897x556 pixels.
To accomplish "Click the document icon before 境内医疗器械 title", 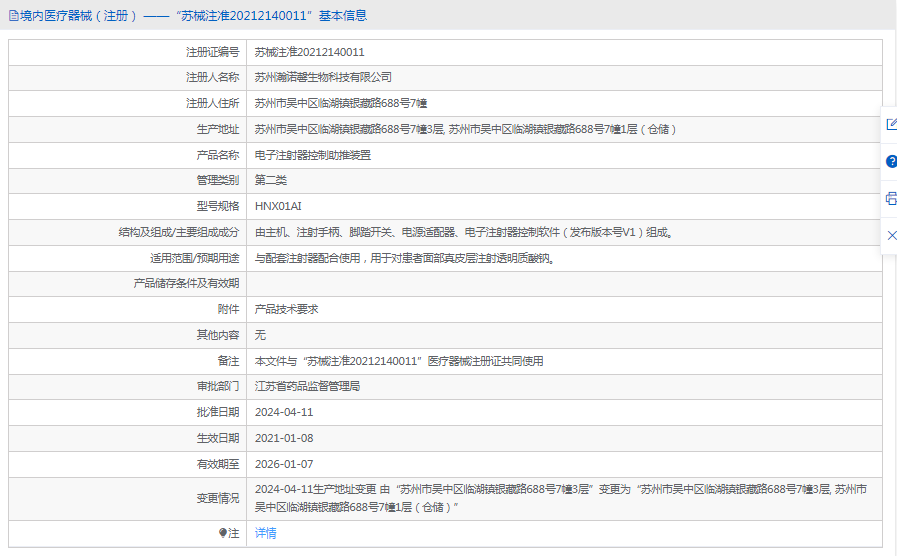I will click(14, 16).
